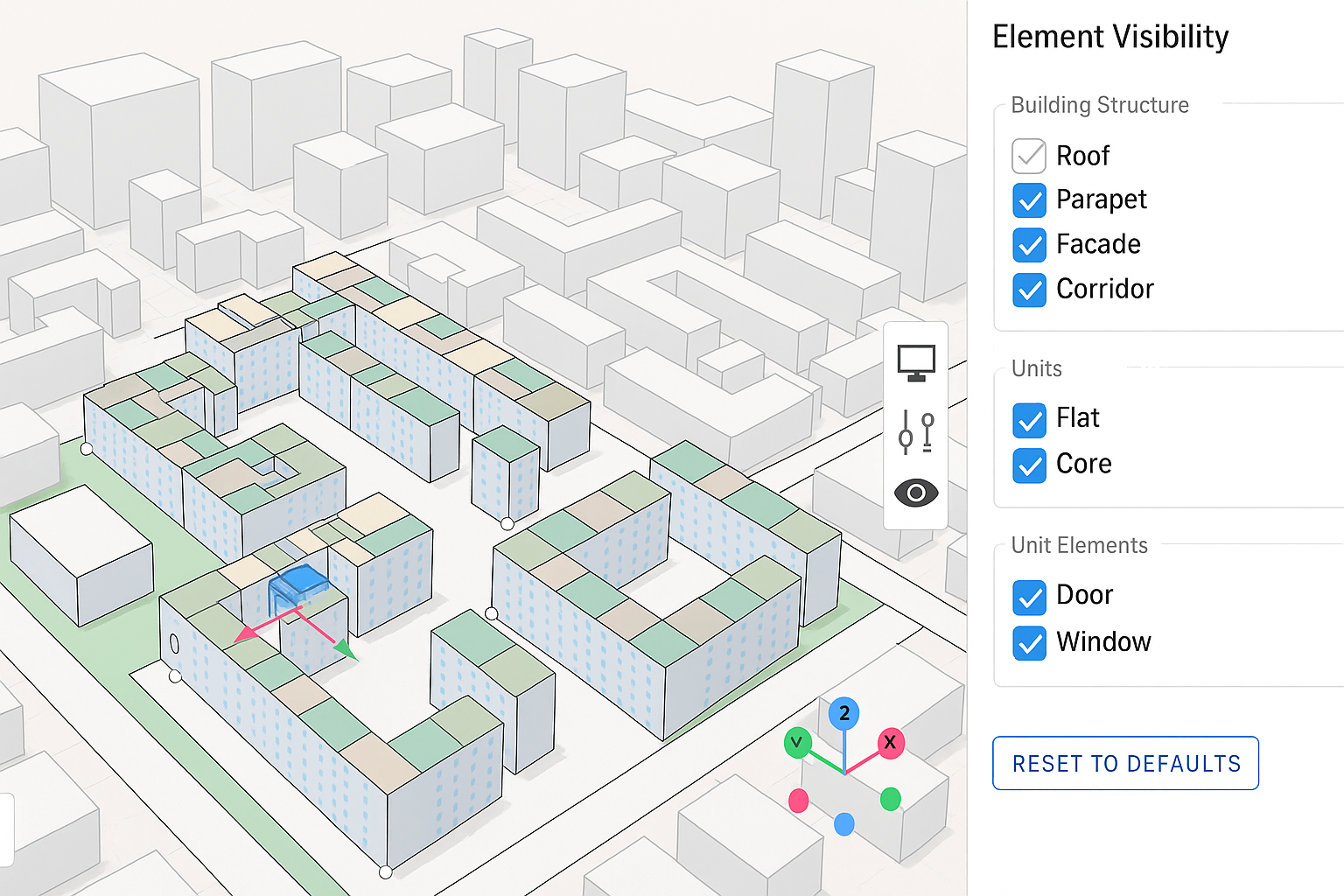Toggle the Flat checkbox under Units
Image resolution: width=1344 pixels, height=896 pixels.
(x=1029, y=420)
